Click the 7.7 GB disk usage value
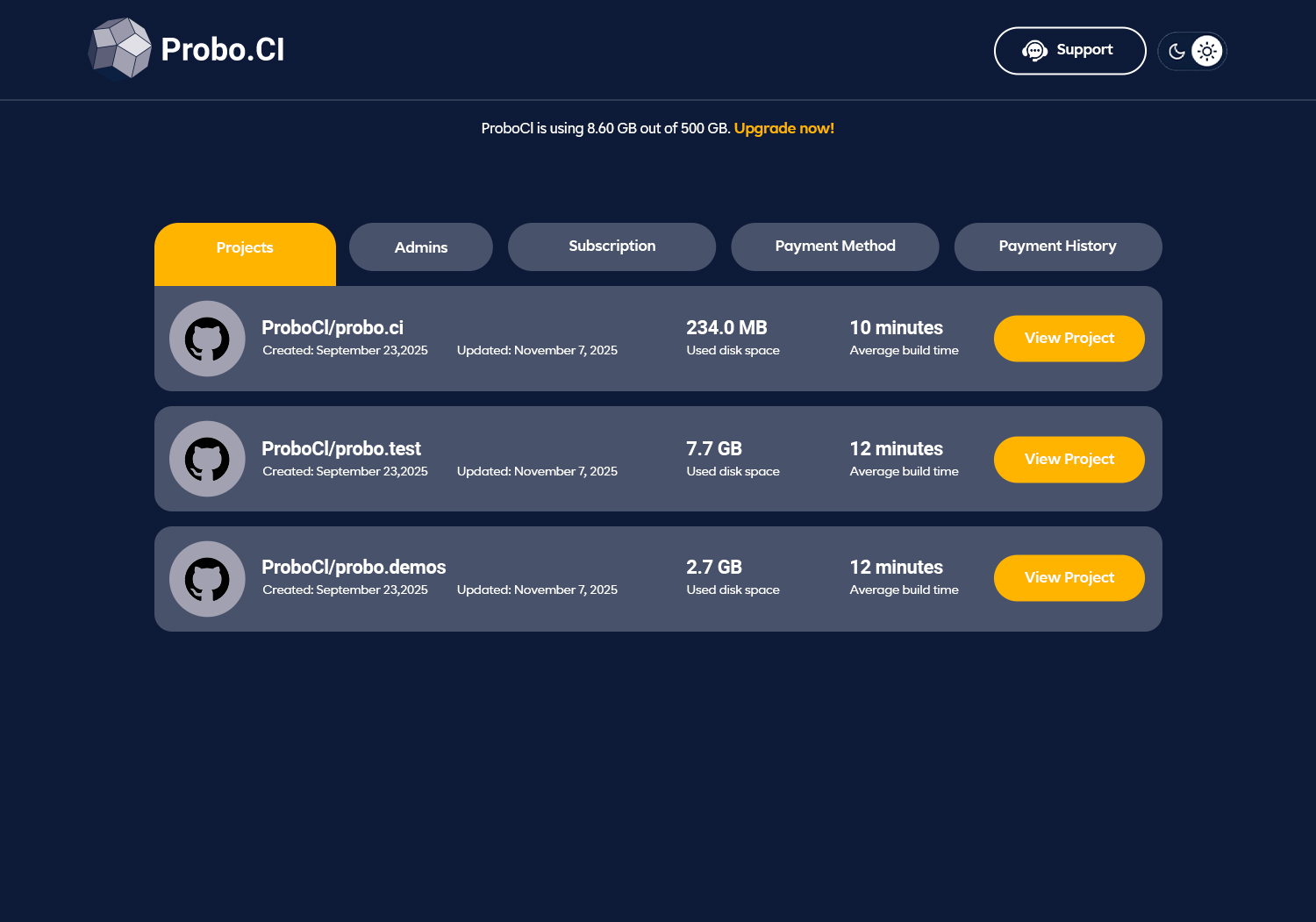 click(x=714, y=449)
